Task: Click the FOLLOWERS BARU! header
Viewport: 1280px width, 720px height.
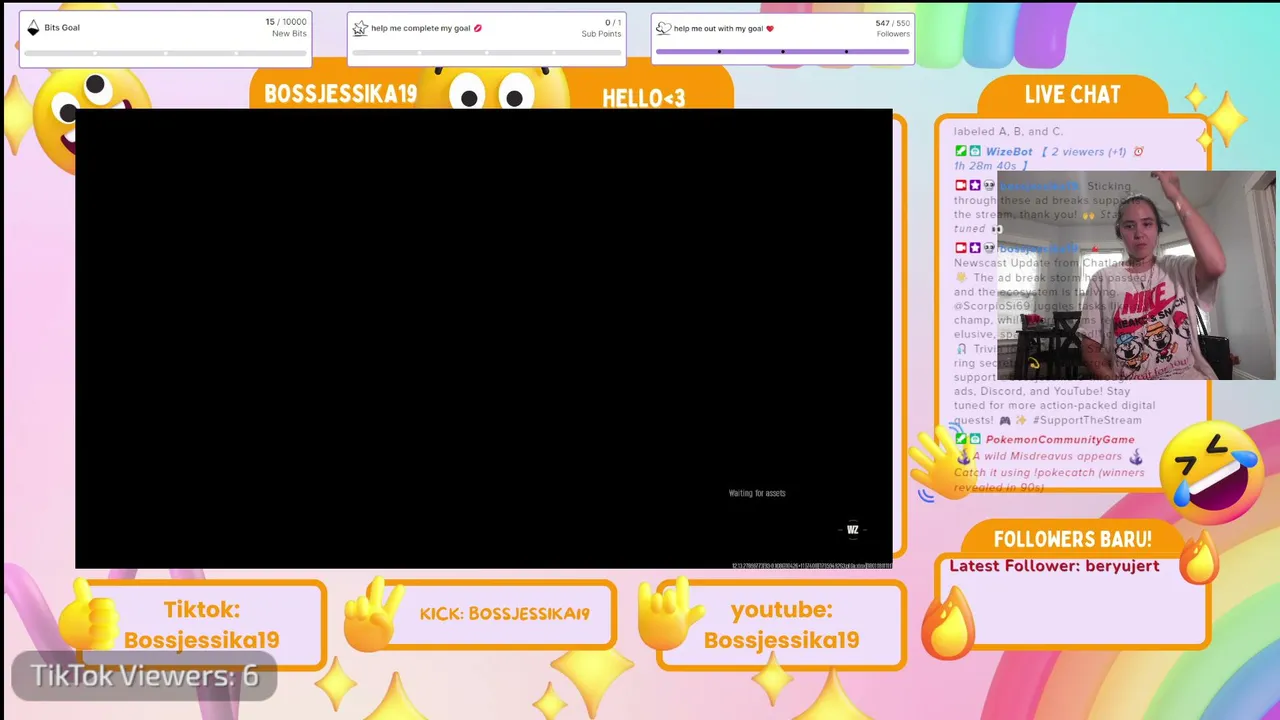Action: pyautogui.click(x=1072, y=540)
